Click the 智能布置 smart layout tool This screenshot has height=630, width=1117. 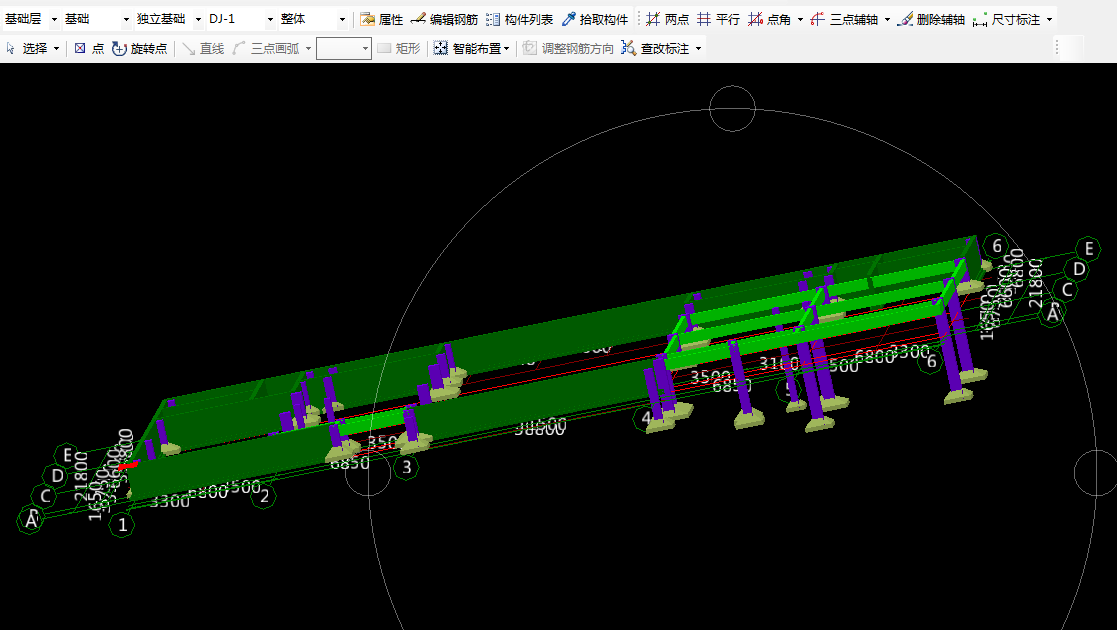tap(467, 48)
